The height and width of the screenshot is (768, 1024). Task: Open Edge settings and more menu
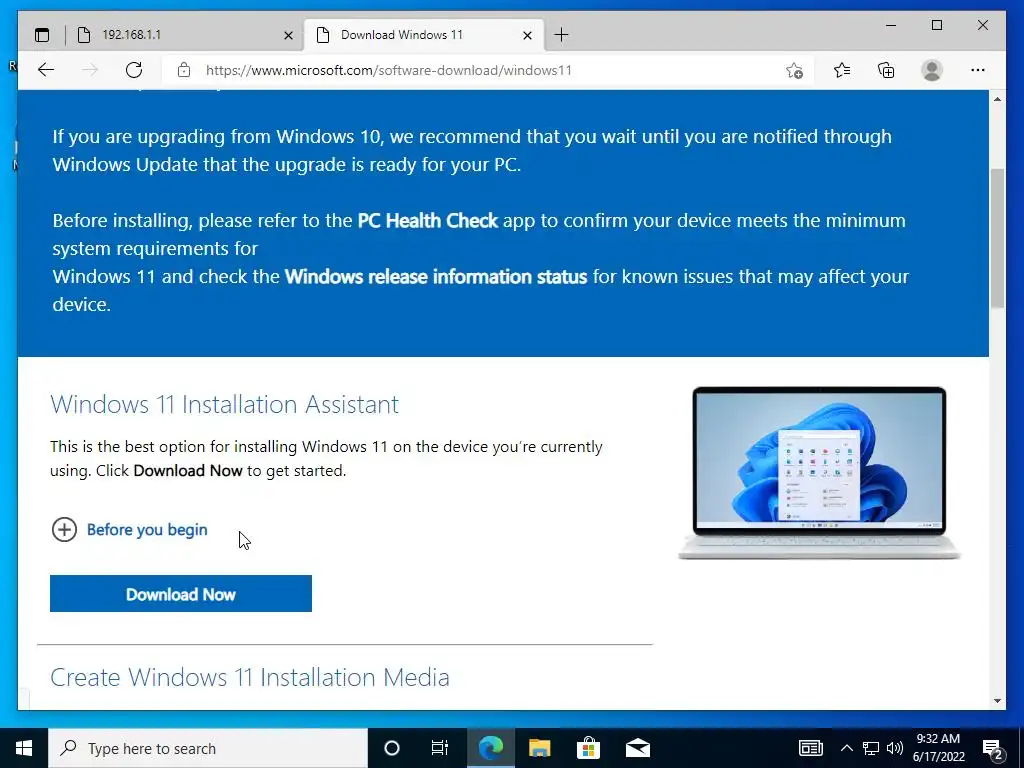click(978, 70)
